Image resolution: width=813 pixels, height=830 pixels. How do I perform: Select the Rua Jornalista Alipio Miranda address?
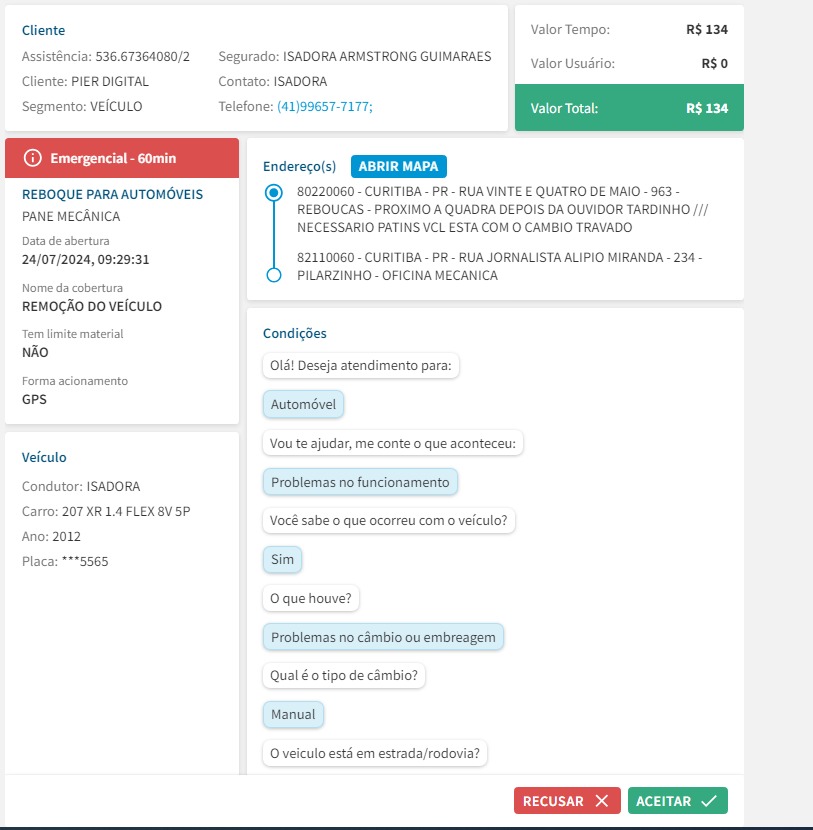coord(499,266)
